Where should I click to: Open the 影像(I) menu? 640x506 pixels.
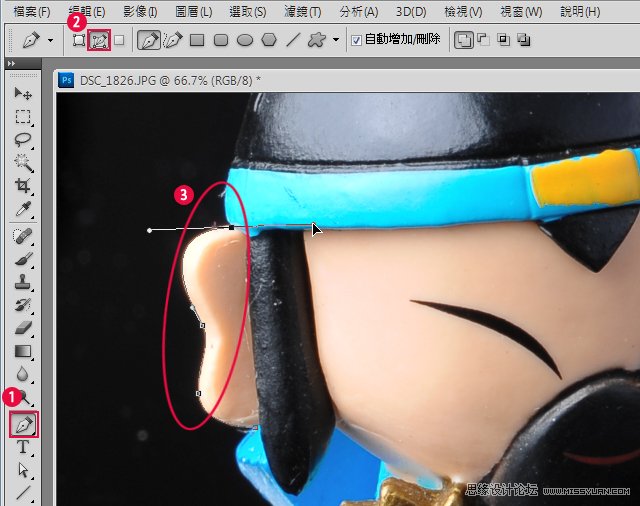[140, 12]
